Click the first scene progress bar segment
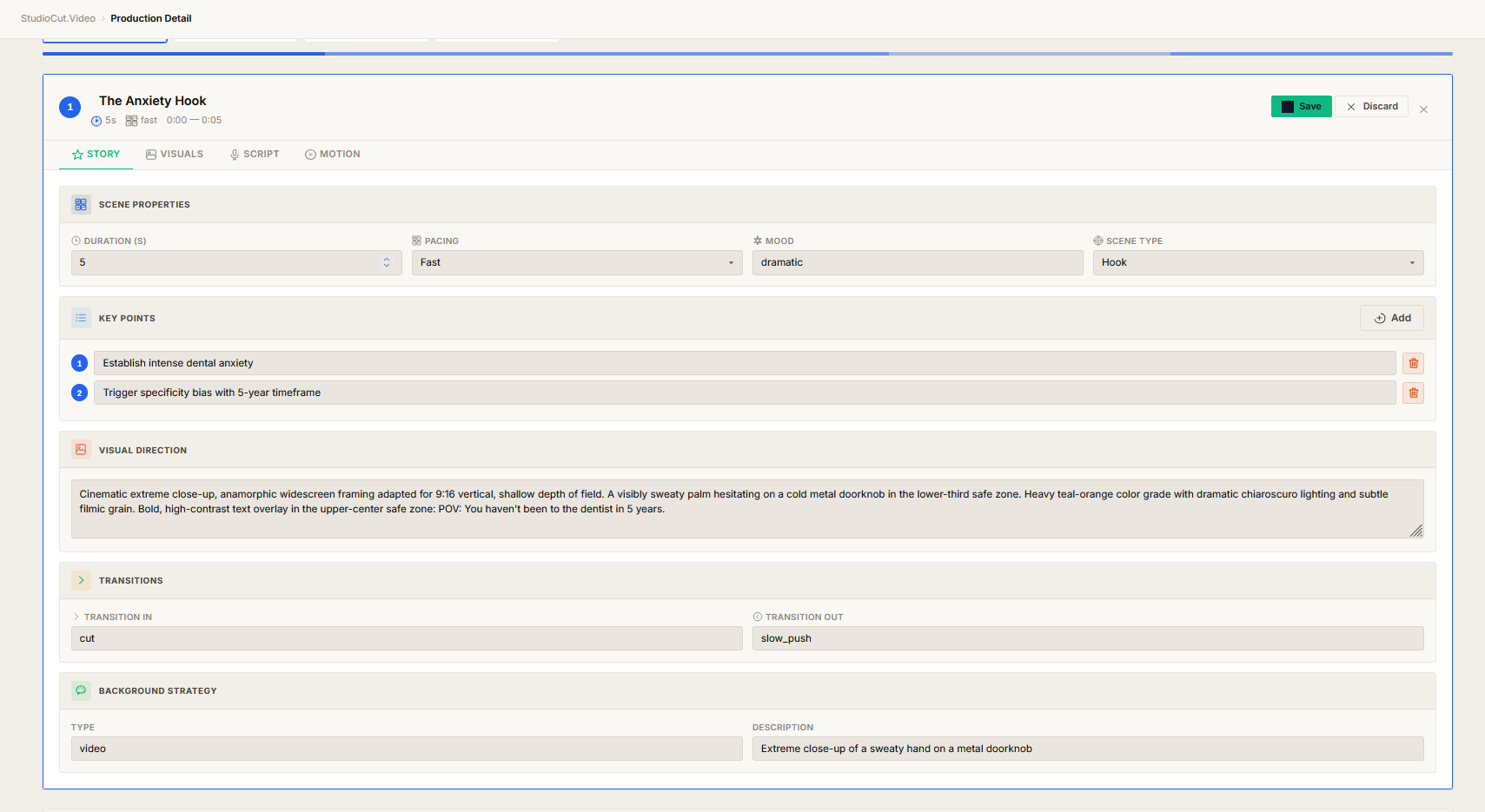The height and width of the screenshot is (812, 1485). click(183, 54)
